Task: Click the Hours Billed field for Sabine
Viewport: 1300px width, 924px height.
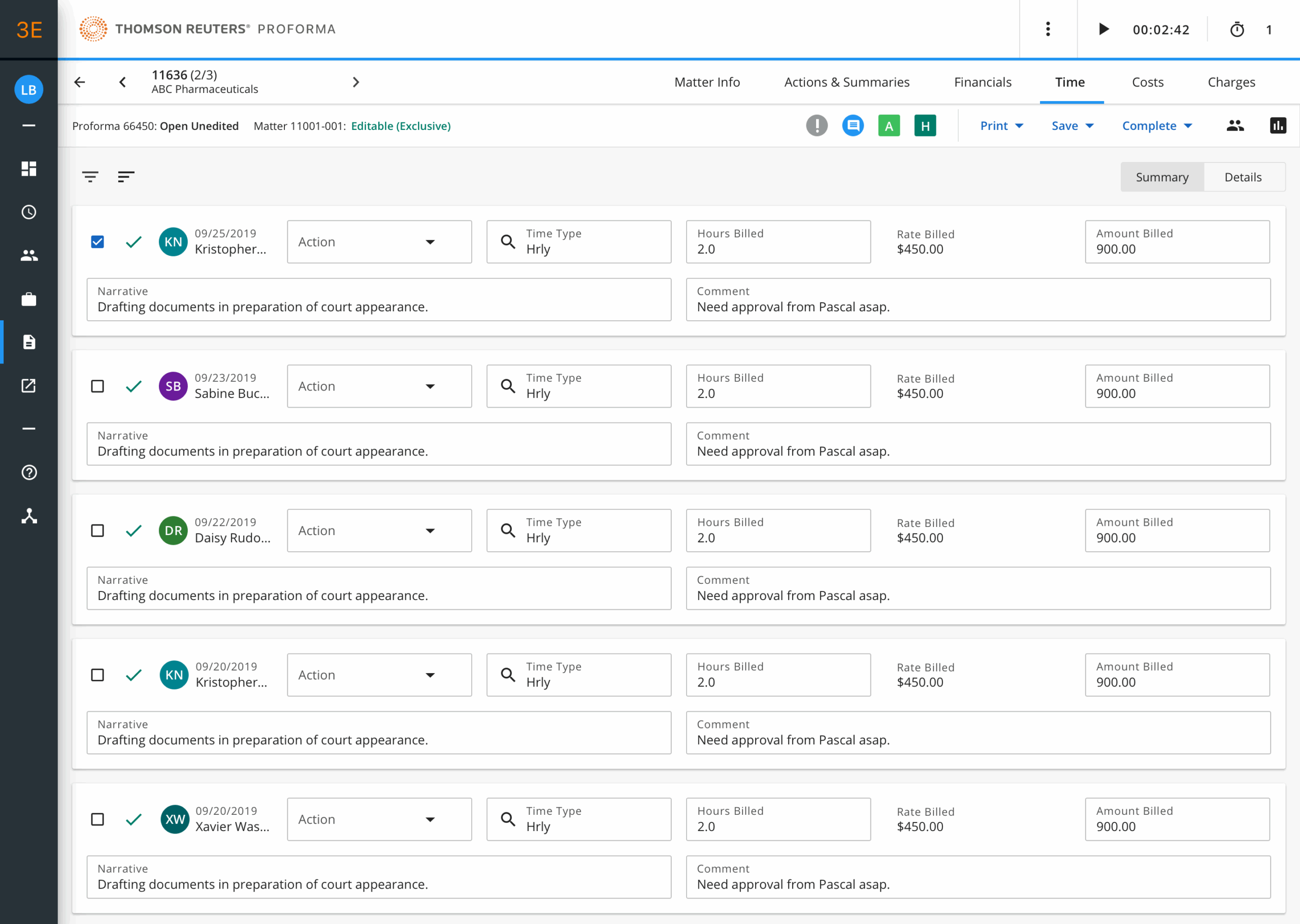Action: click(x=777, y=386)
